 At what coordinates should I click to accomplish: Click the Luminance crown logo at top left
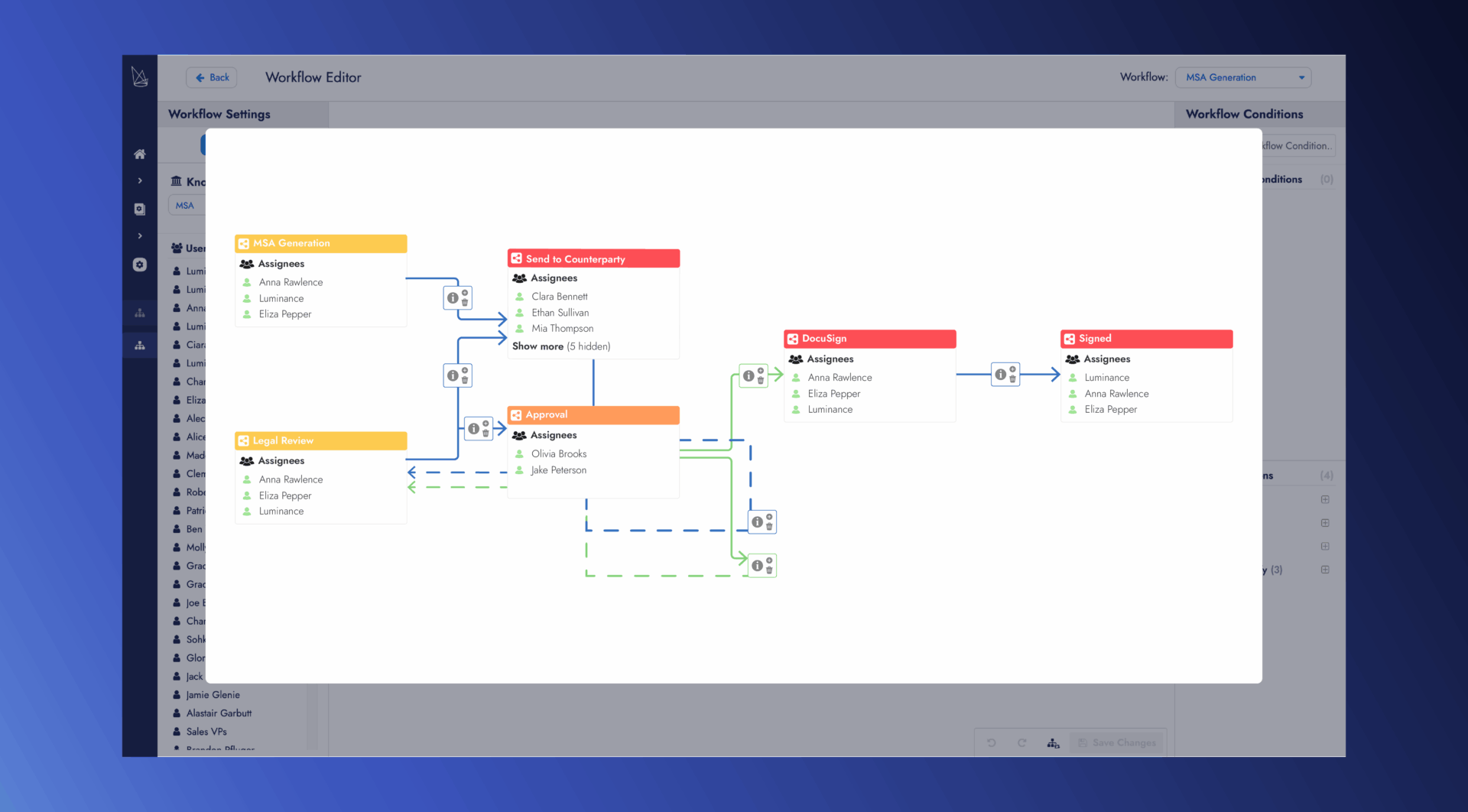(x=140, y=76)
